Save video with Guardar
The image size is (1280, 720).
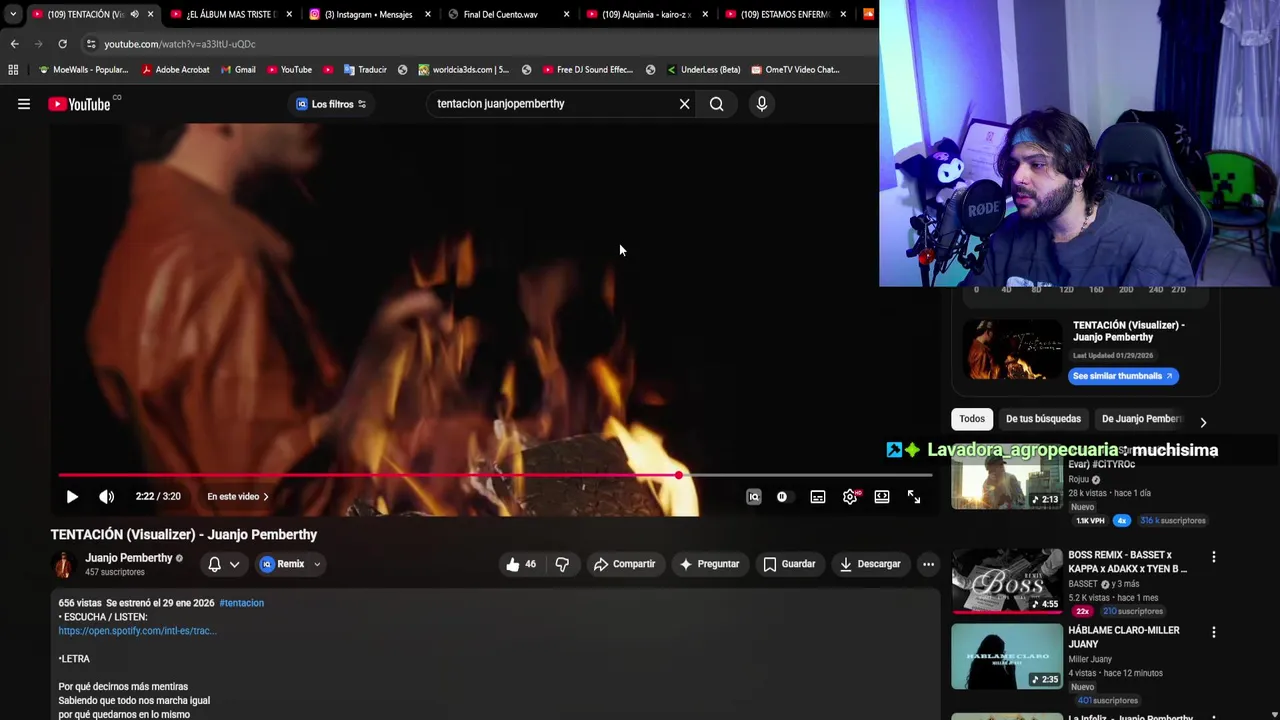pos(789,564)
